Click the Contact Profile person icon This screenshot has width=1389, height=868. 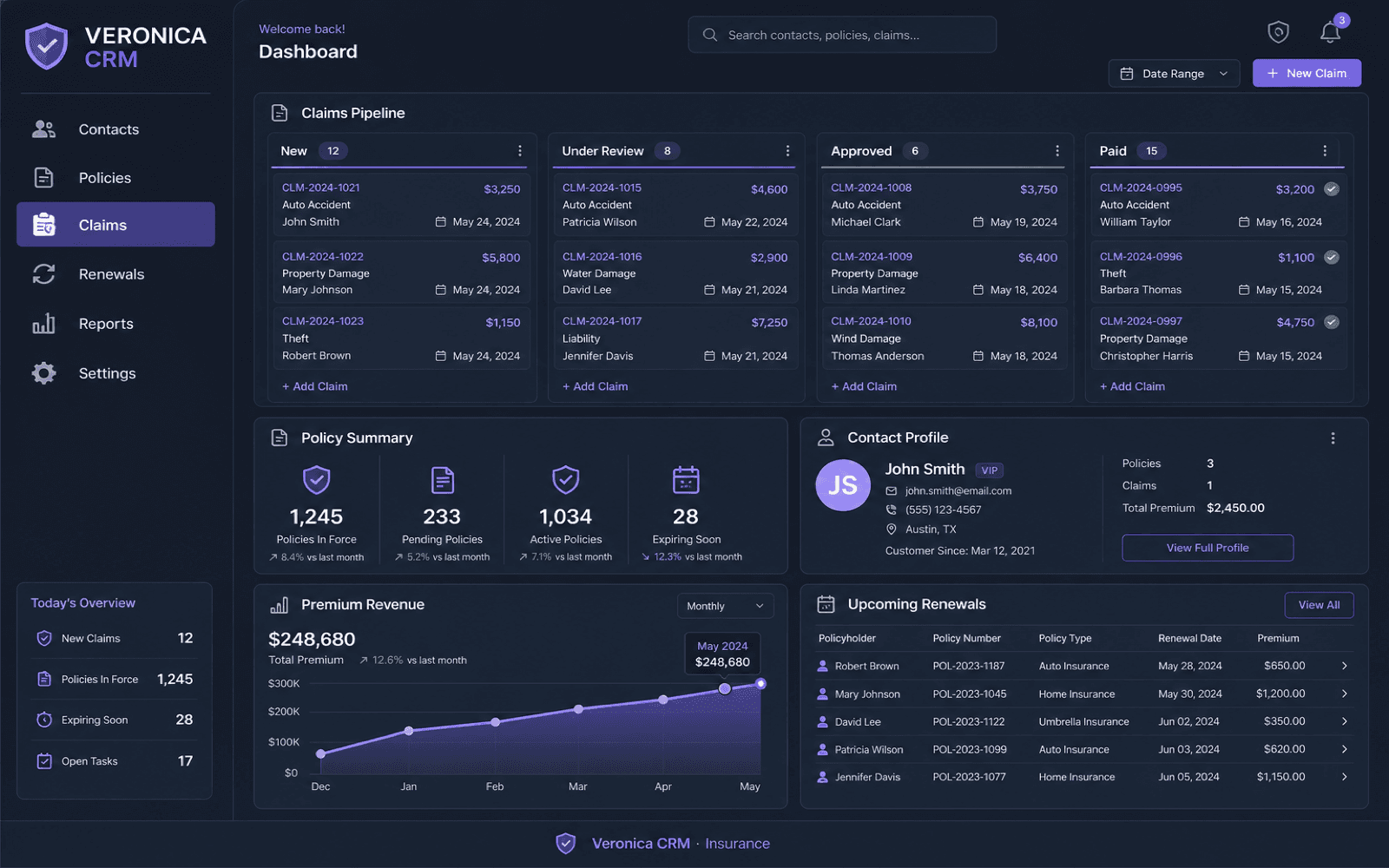coord(826,437)
